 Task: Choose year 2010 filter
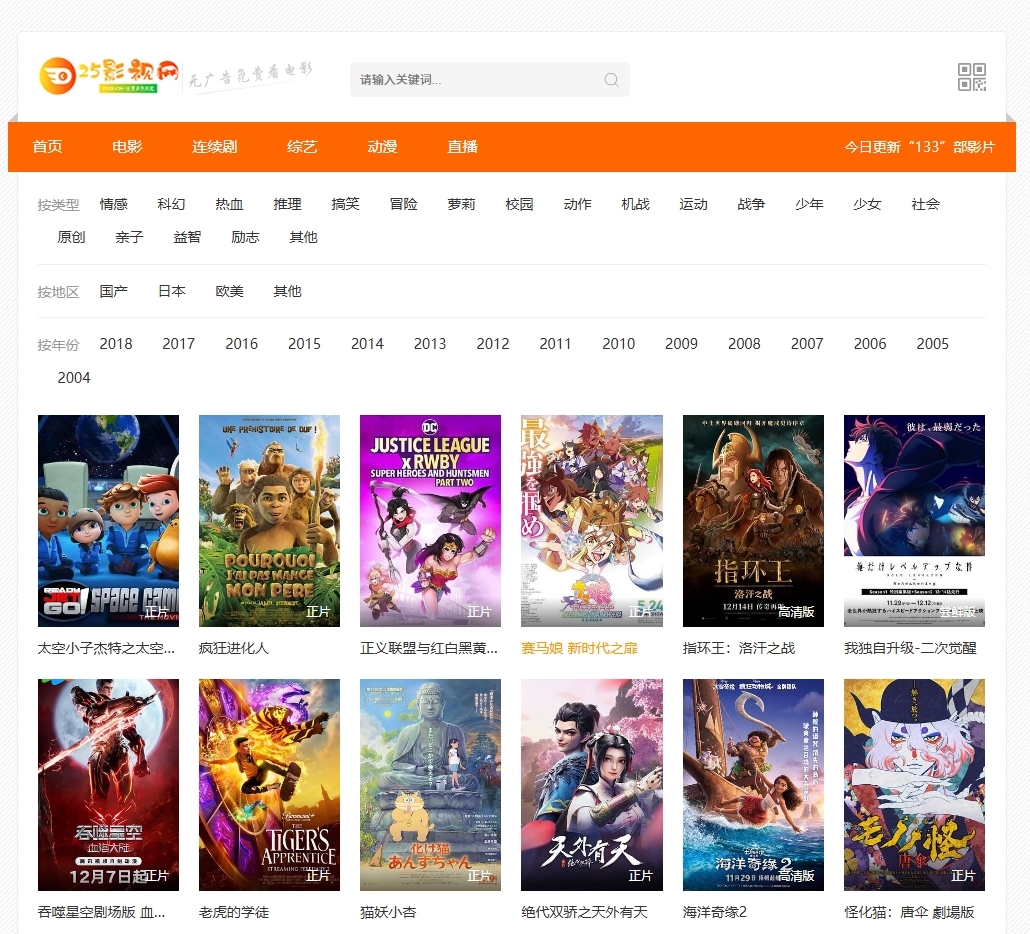coord(619,344)
